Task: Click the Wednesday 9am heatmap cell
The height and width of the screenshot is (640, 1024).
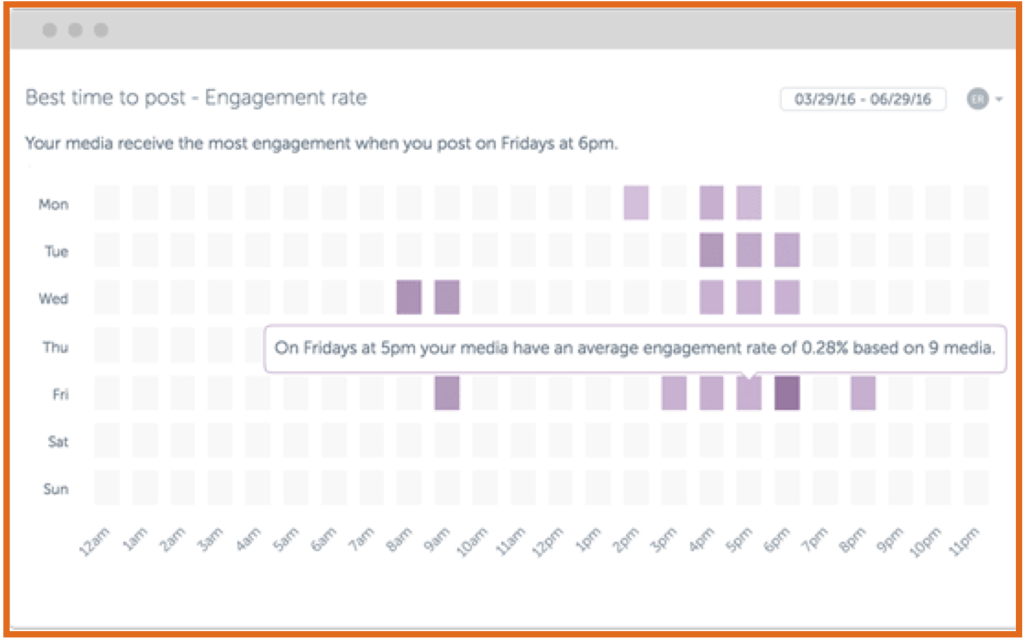Action: [x=447, y=297]
